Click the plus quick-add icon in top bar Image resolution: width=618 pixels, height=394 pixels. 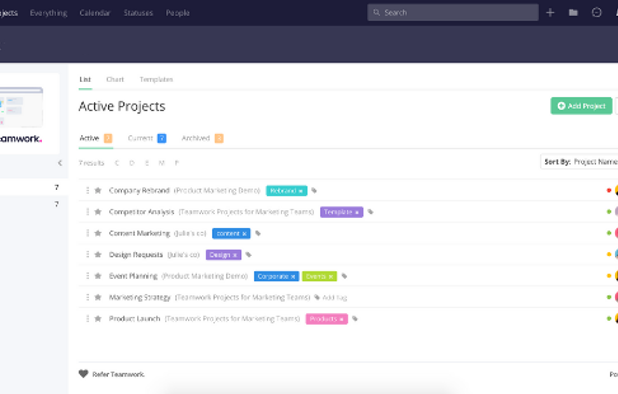tap(550, 13)
